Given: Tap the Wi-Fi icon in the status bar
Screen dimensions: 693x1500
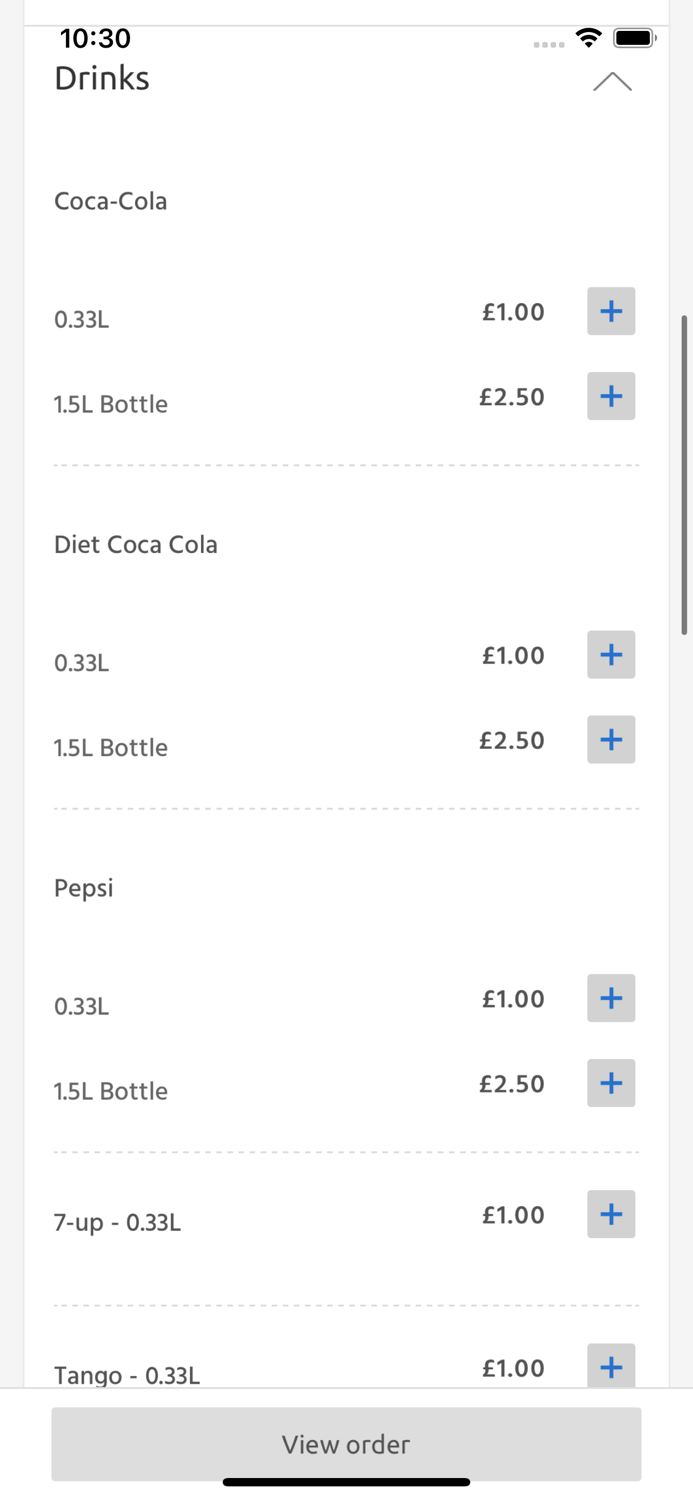Looking at the screenshot, I should [x=588, y=37].
